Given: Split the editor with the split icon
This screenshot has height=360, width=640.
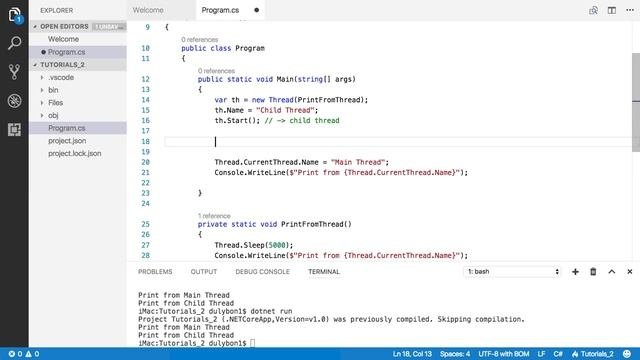Looking at the screenshot, I should pos(611,10).
